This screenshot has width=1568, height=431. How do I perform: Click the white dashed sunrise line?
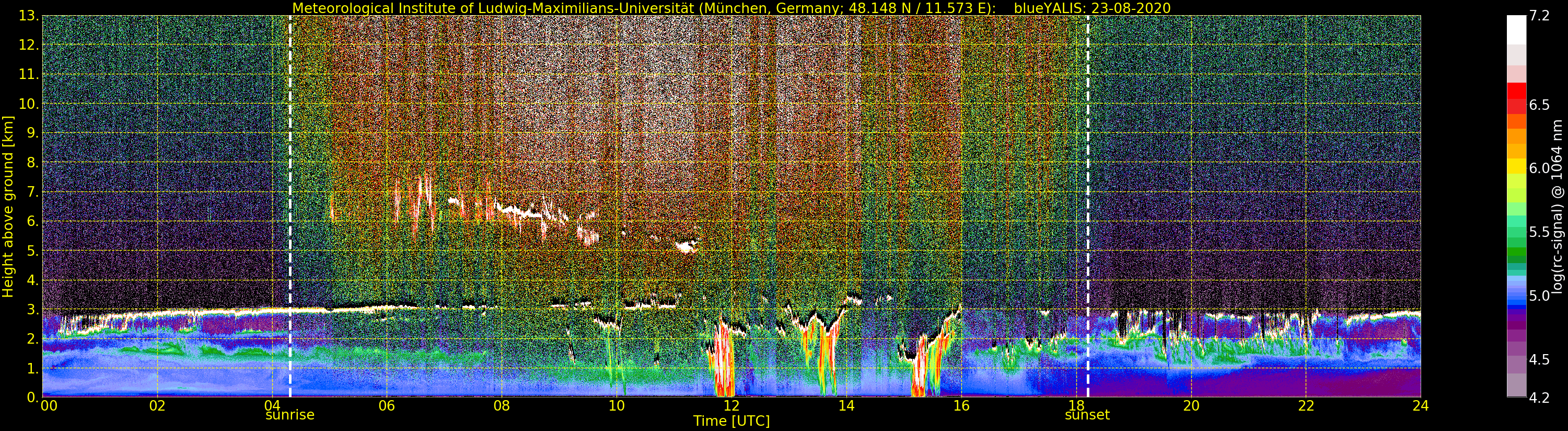tap(290, 206)
